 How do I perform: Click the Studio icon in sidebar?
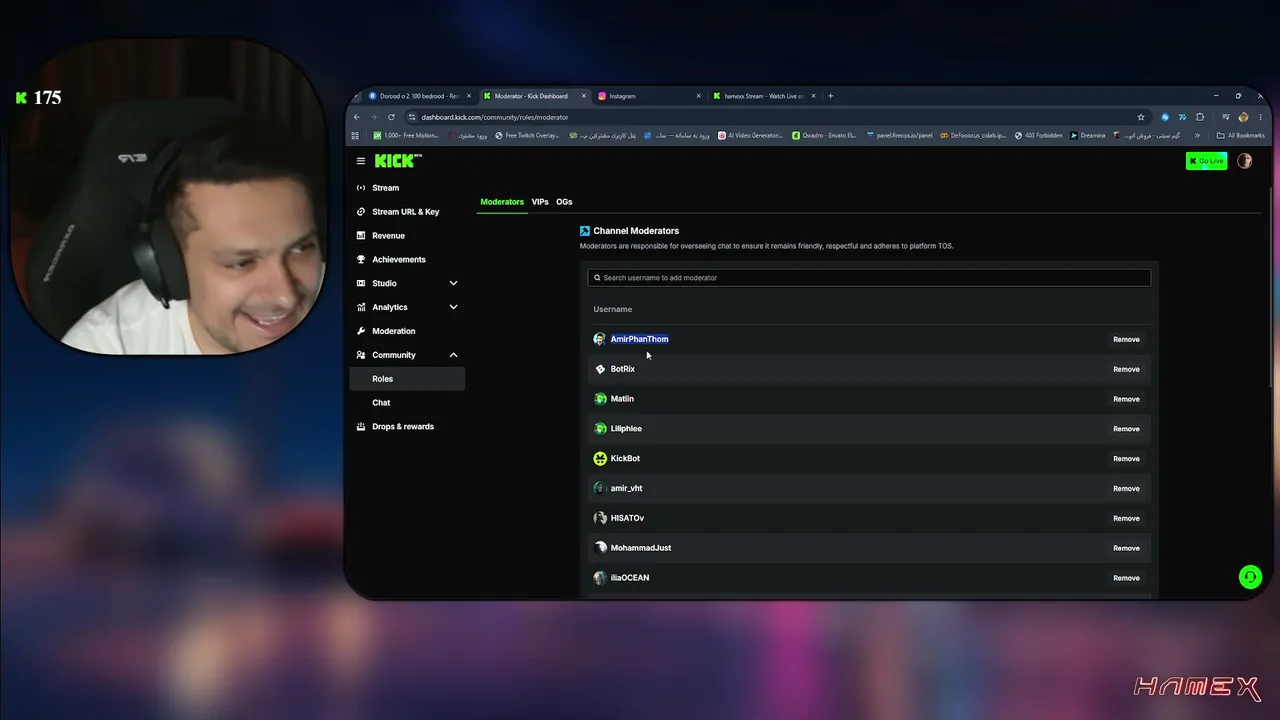tap(362, 284)
